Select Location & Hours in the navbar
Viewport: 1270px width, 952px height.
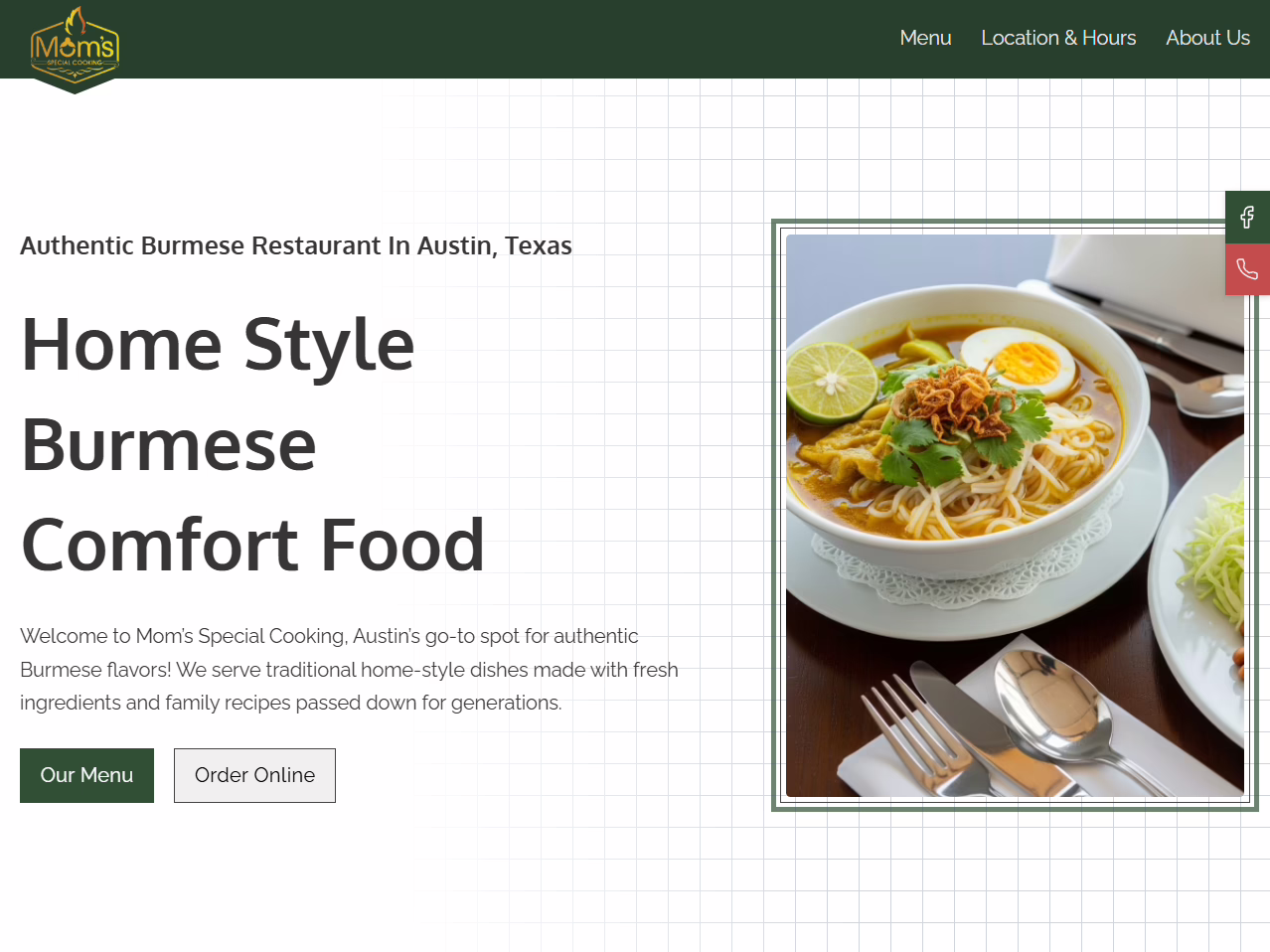(x=1058, y=39)
